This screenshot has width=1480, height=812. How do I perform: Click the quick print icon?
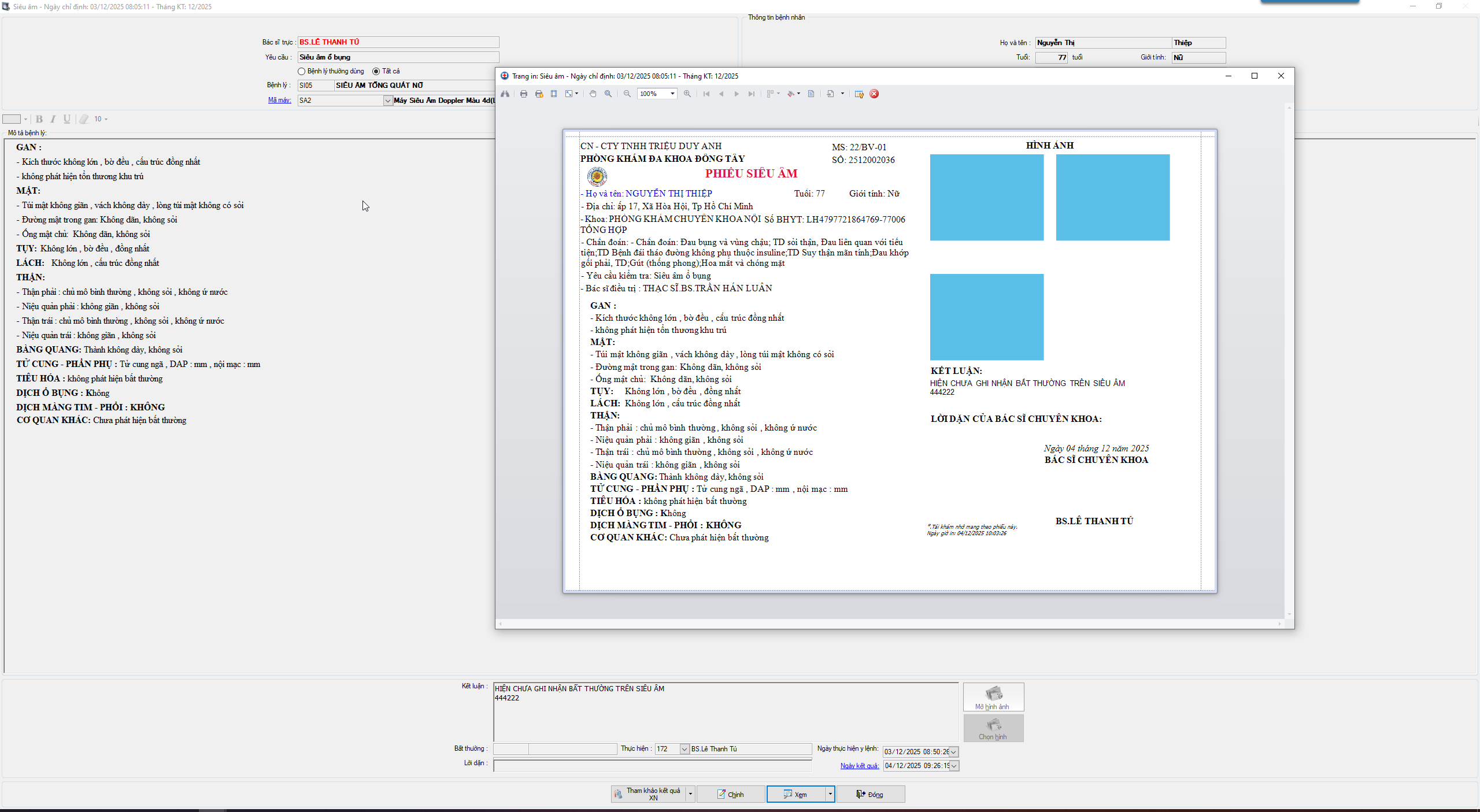click(x=539, y=94)
